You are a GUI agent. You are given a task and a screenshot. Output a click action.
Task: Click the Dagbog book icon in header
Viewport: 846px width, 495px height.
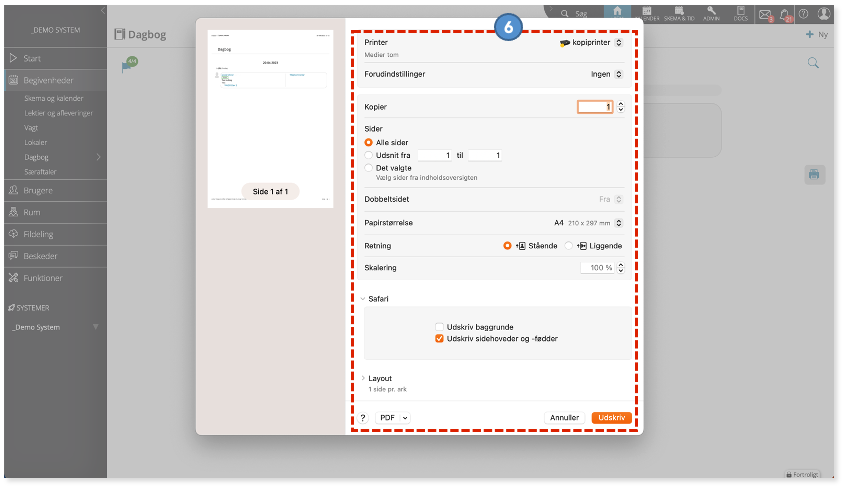click(119, 35)
